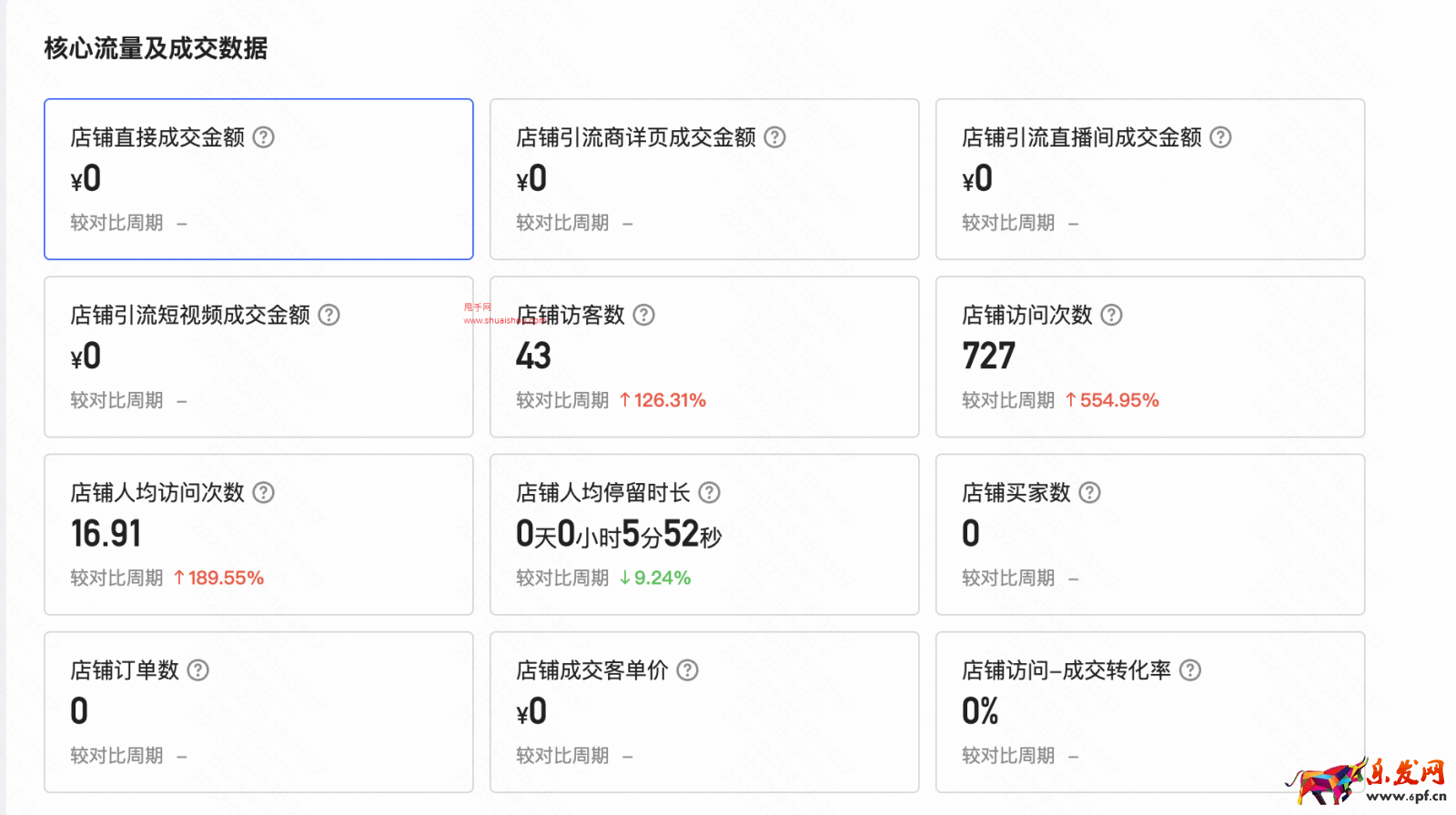1456x815 pixels.
Task: Click the 0 value under 店铺买家数
Action: click(x=971, y=533)
